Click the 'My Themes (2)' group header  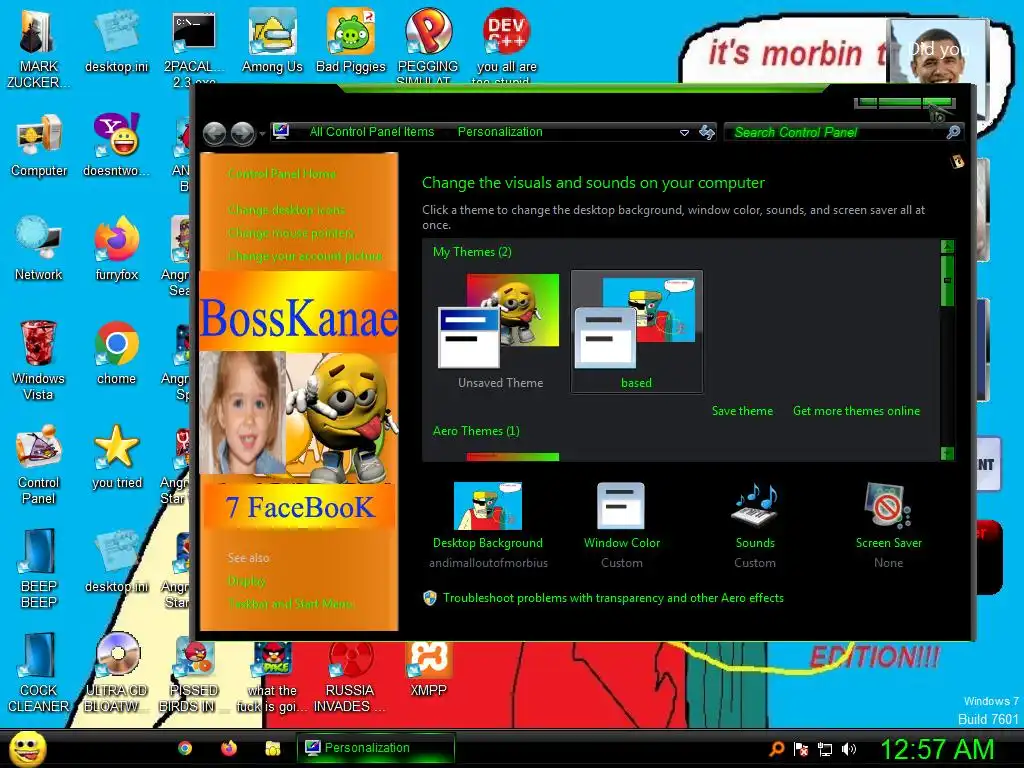[472, 252]
